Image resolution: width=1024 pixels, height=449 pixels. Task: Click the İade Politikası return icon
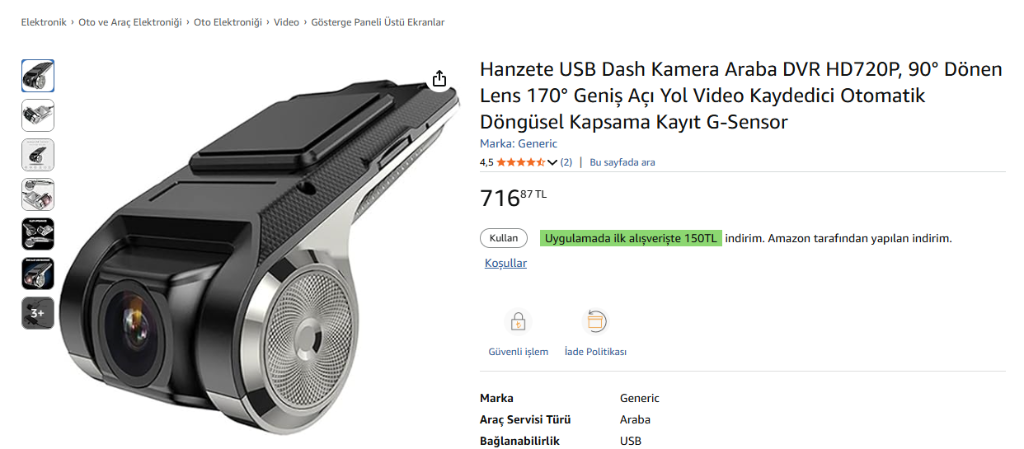pyautogui.click(x=596, y=322)
